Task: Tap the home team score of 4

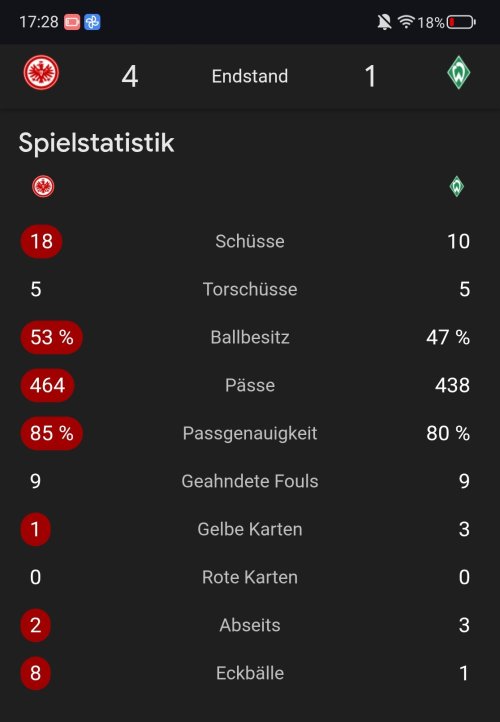Action: (130, 76)
